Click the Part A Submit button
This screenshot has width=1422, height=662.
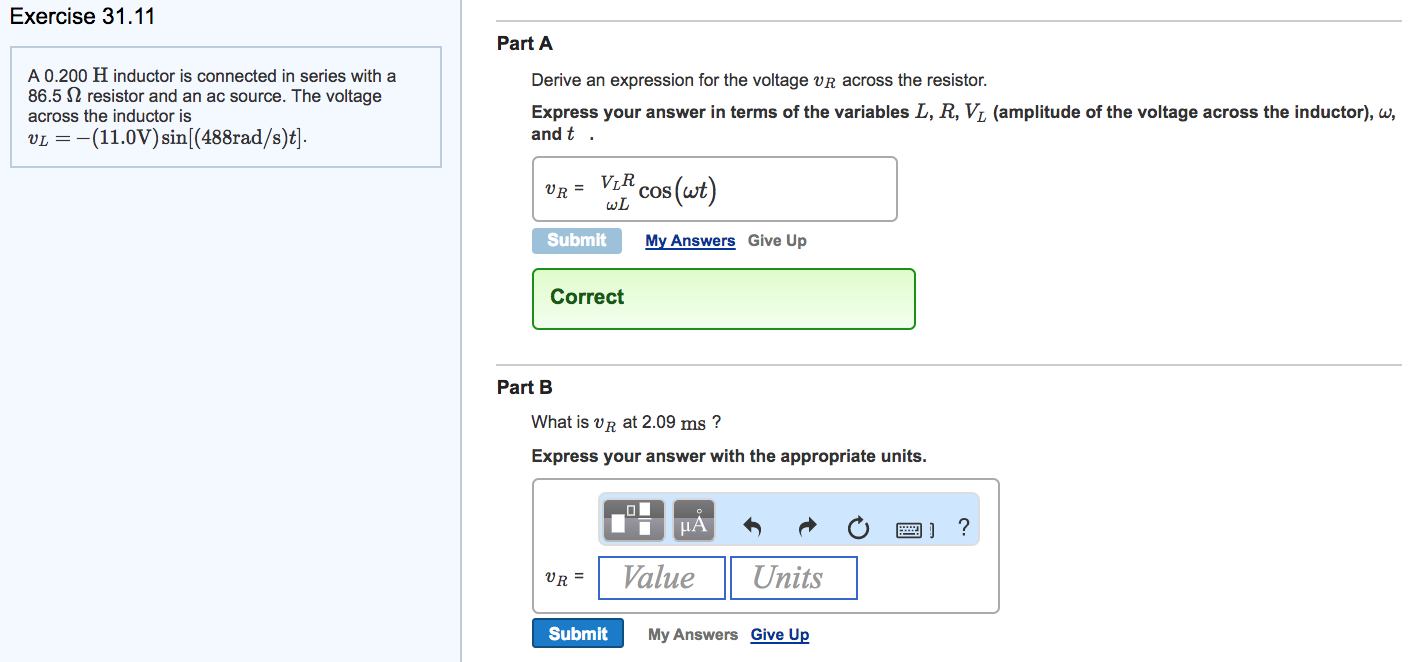(x=576, y=241)
